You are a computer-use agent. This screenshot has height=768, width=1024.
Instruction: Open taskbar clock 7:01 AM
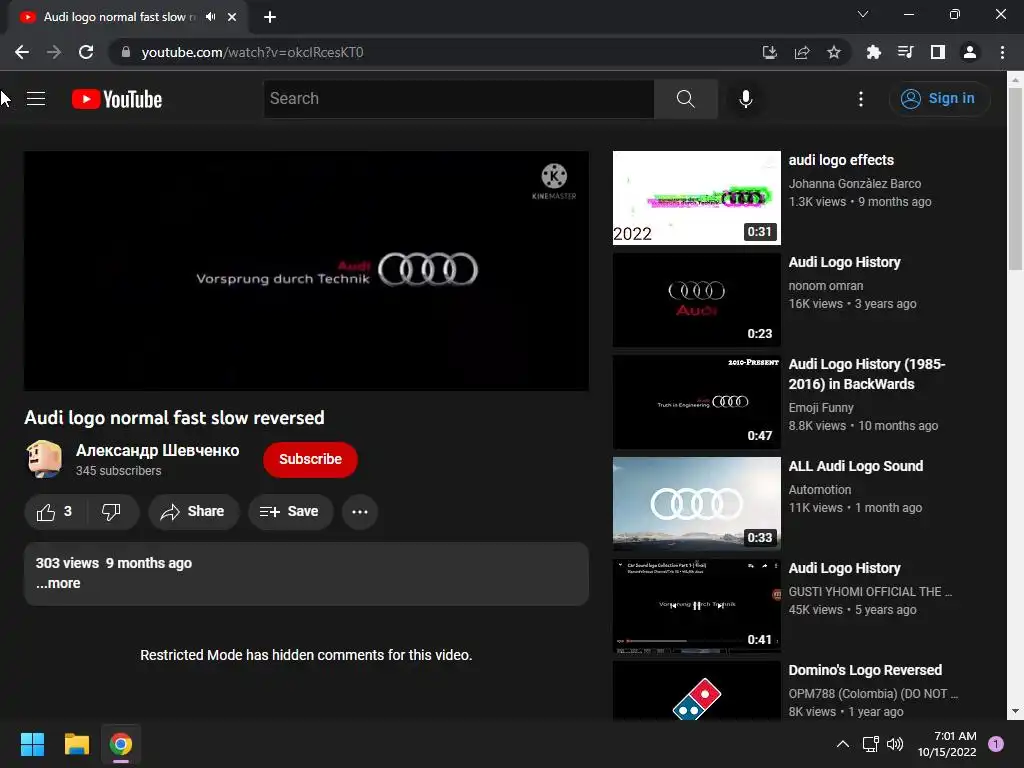[947, 744]
